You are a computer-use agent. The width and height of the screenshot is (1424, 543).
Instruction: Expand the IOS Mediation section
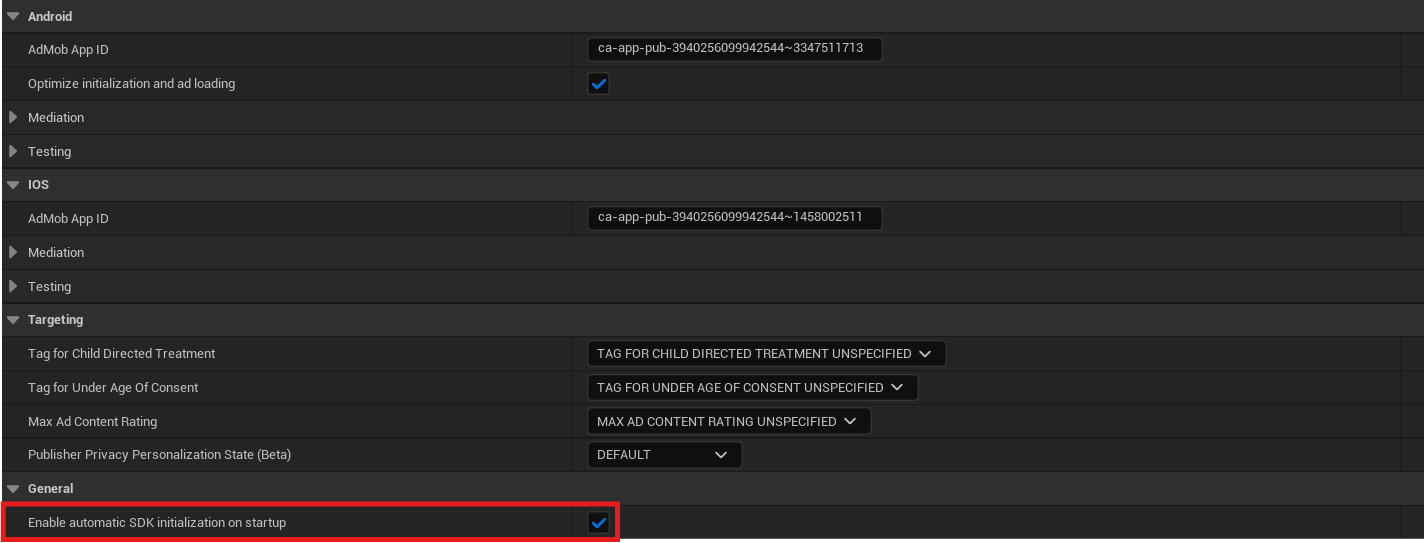[x=13, y=253]
